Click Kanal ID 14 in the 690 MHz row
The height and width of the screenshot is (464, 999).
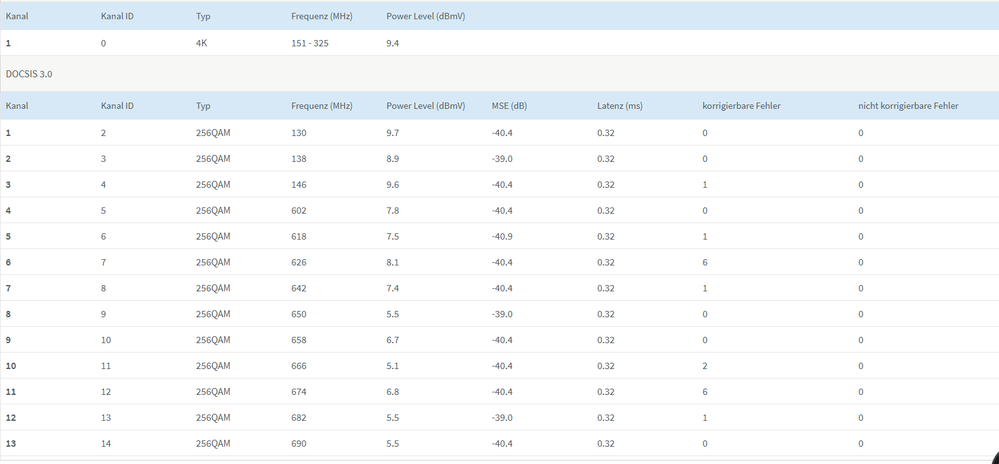tap(106, 443)
